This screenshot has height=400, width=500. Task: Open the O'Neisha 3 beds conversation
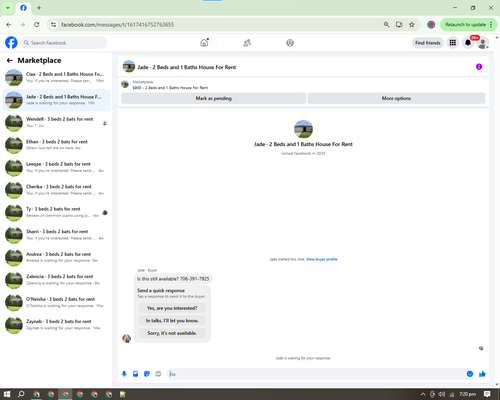point(56,302)
